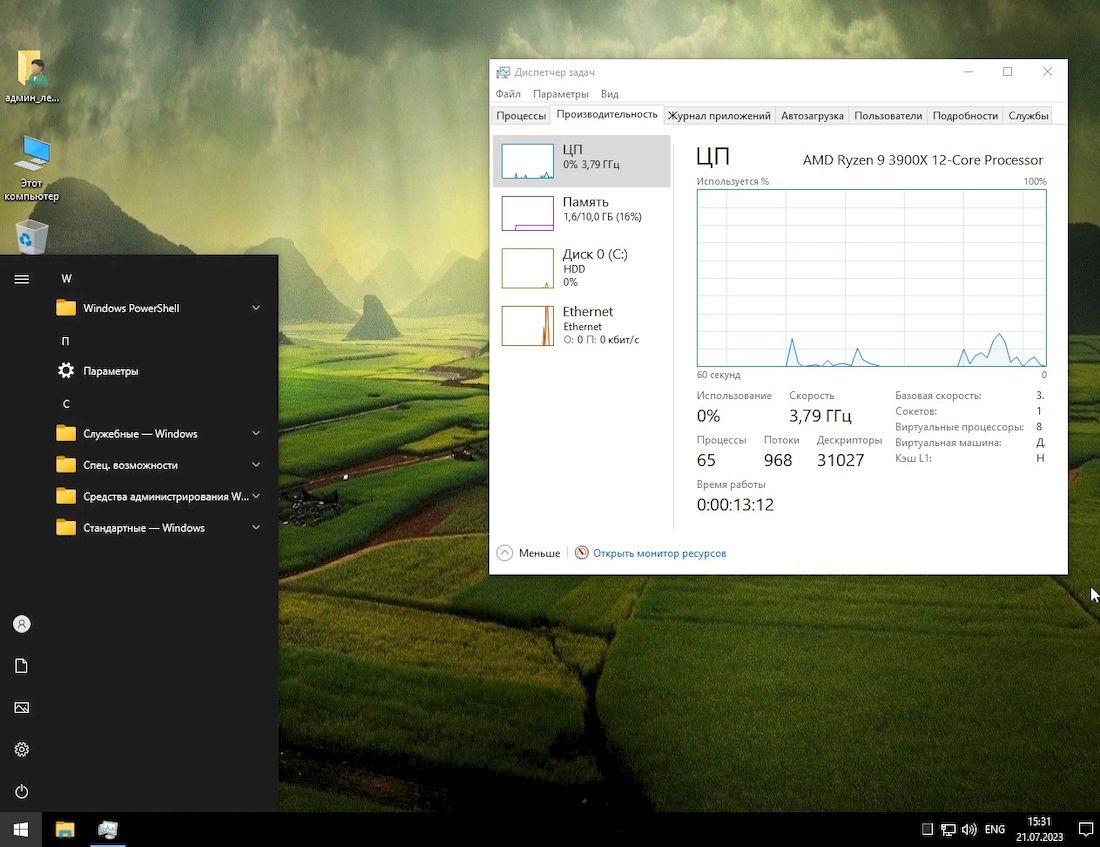Image resolution: width=1100 pixels, height=847 pixels.
Task: Click the letter П header in app list
Action: click(x=65, y=341)
